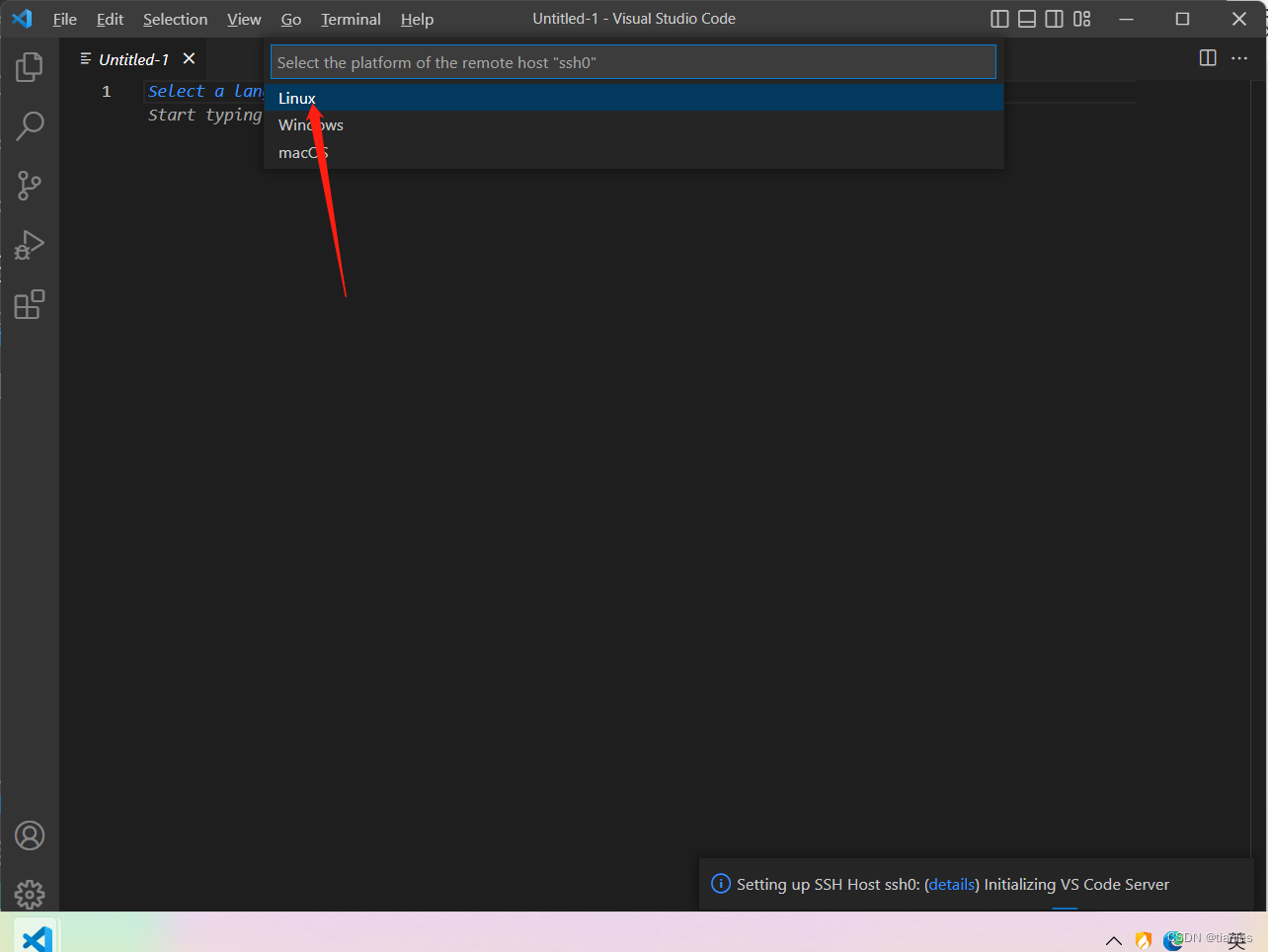Close the Untitled-1 tab

[189, 59]
